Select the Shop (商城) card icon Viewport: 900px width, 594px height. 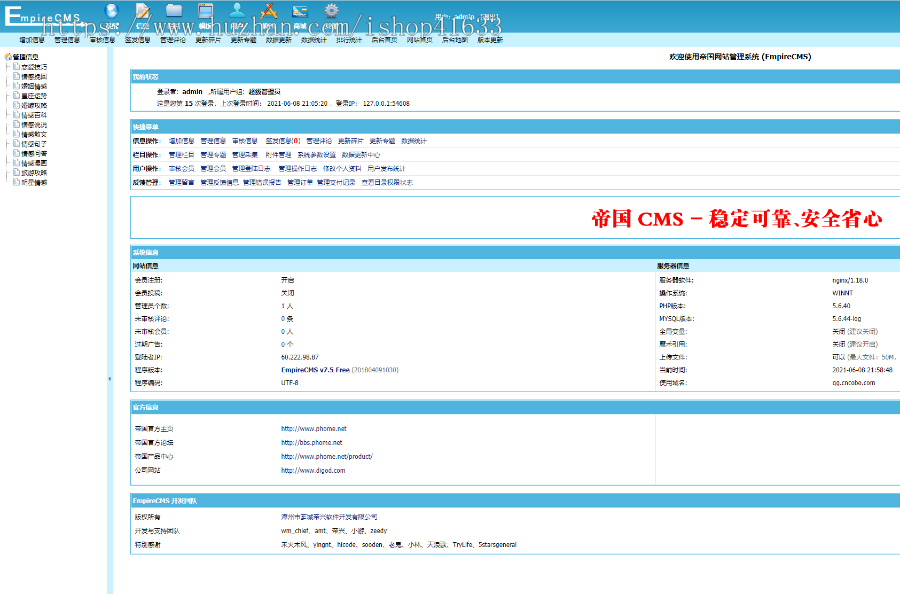click(299, 12)
